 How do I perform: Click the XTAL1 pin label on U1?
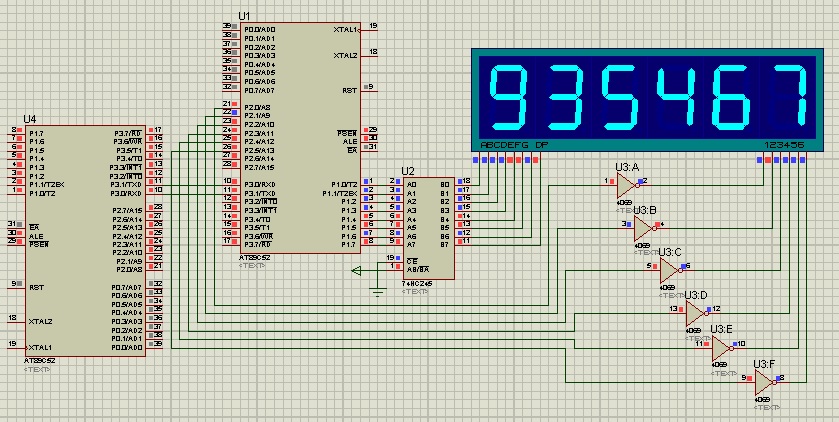[x=345, y=29]
